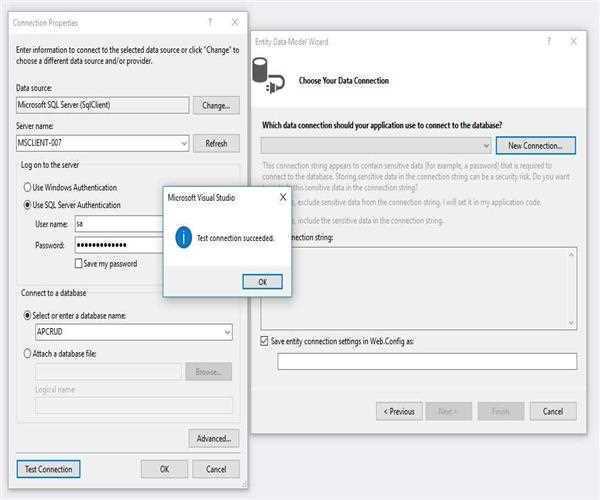The width and height of the screenshot is (600, 500).
Task: Expand the data connection dropdown in the wizard
Action: [485, 146]
